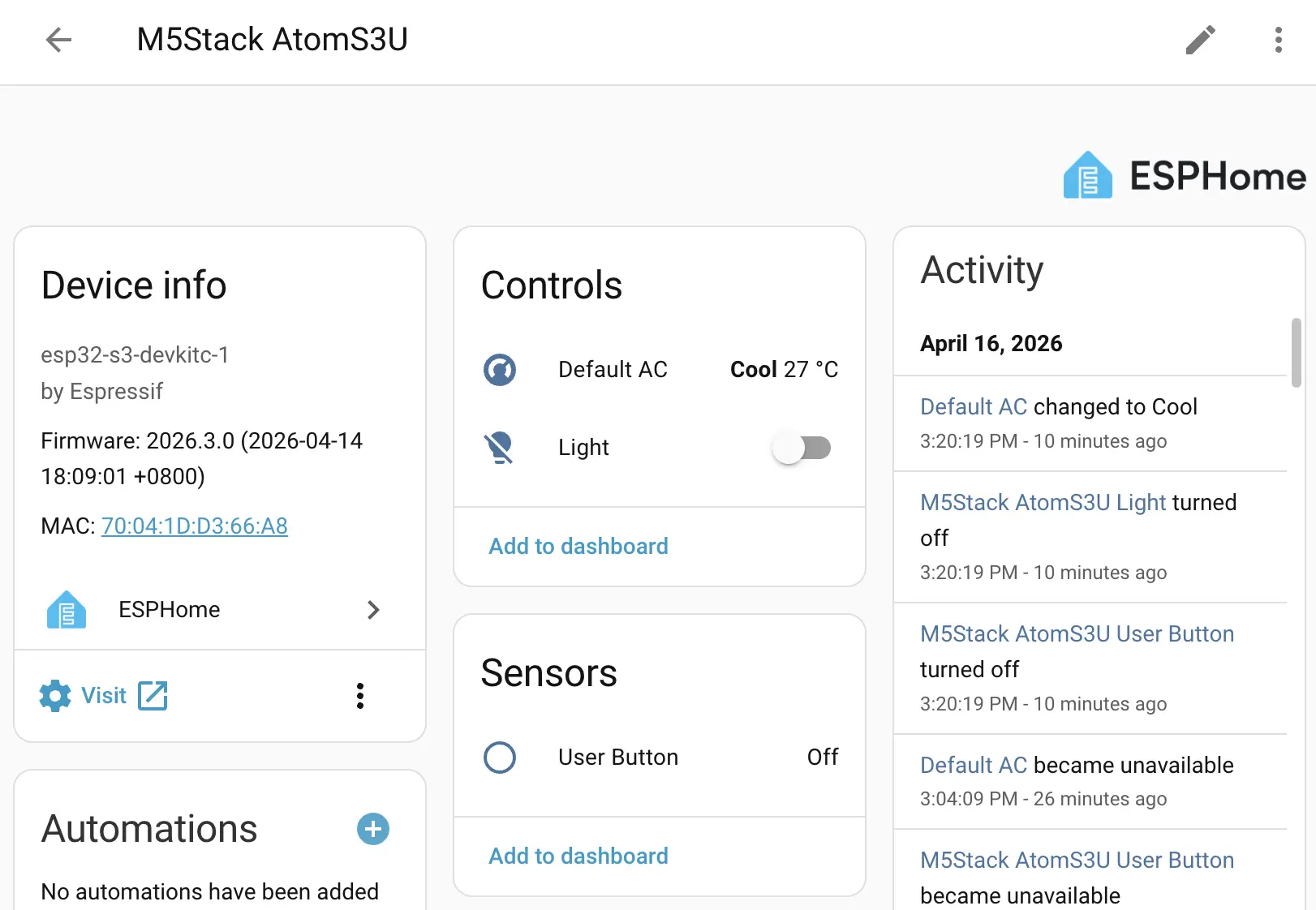
Task: Expand the ESPHome integration chevron
Action: click(x=373, y=610)
